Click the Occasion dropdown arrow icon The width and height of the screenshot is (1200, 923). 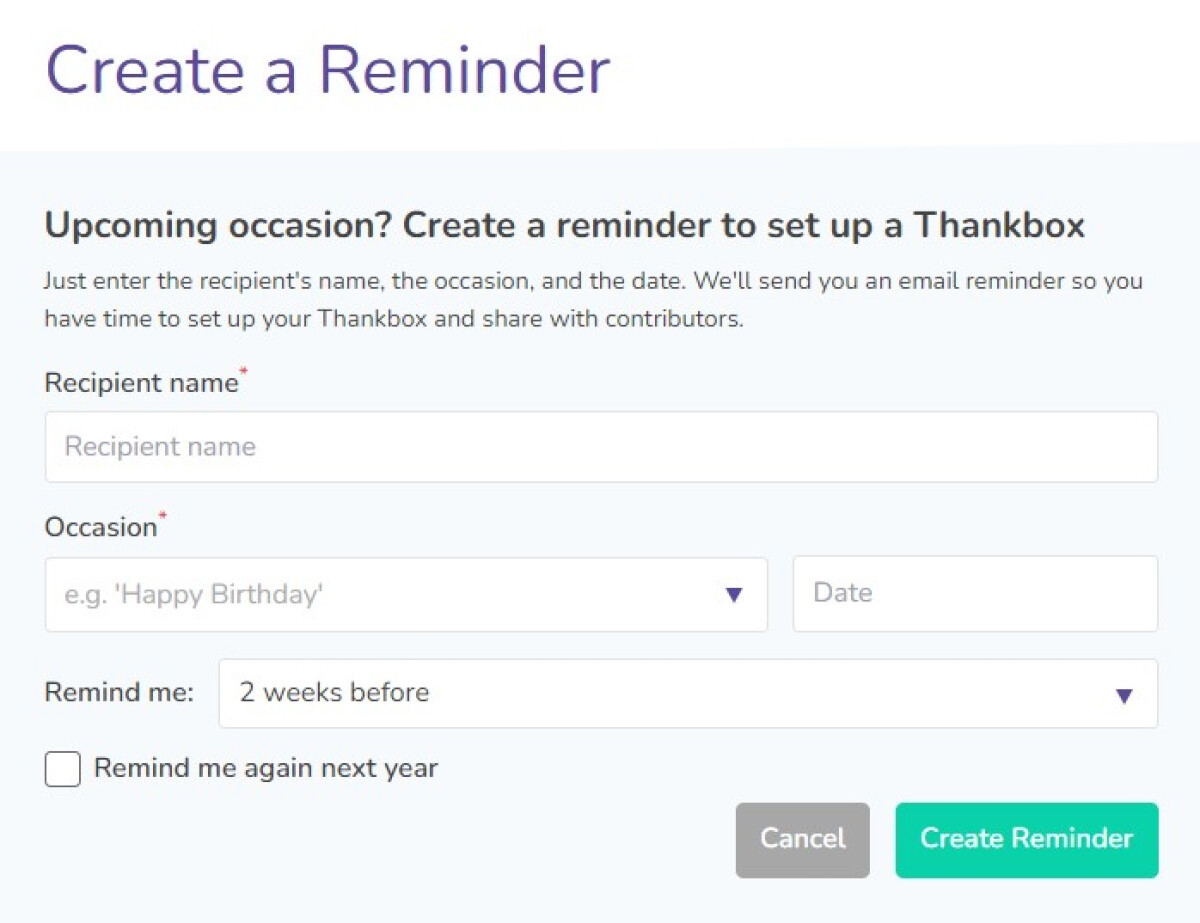tap(734, 595)
